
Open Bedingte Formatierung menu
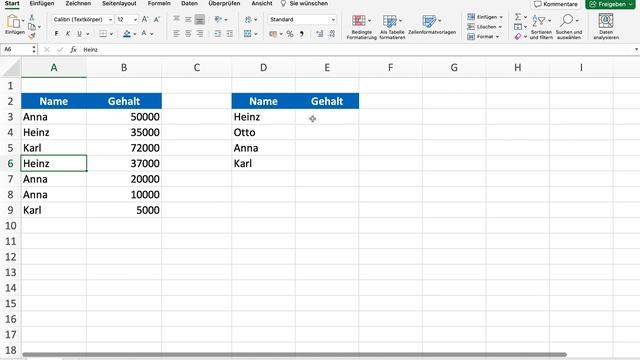coord(362,27)
